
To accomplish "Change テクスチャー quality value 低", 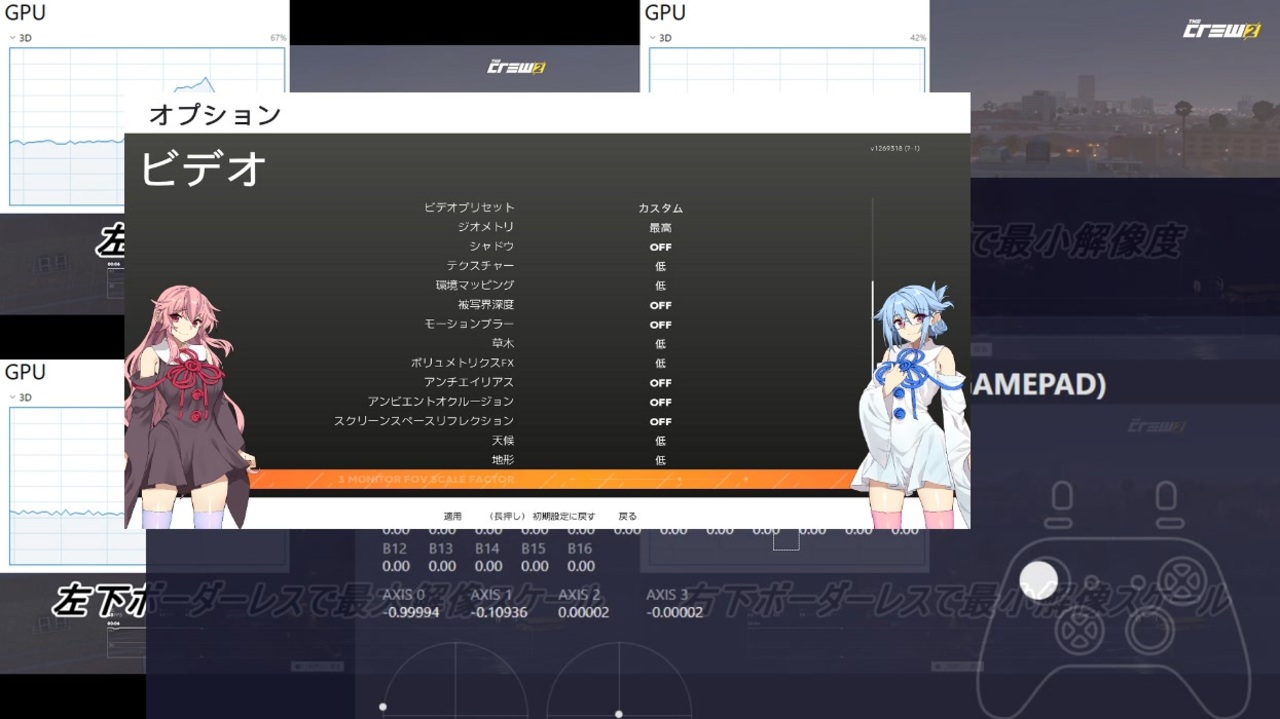I will pyautogui.click(x=660, y=266).
